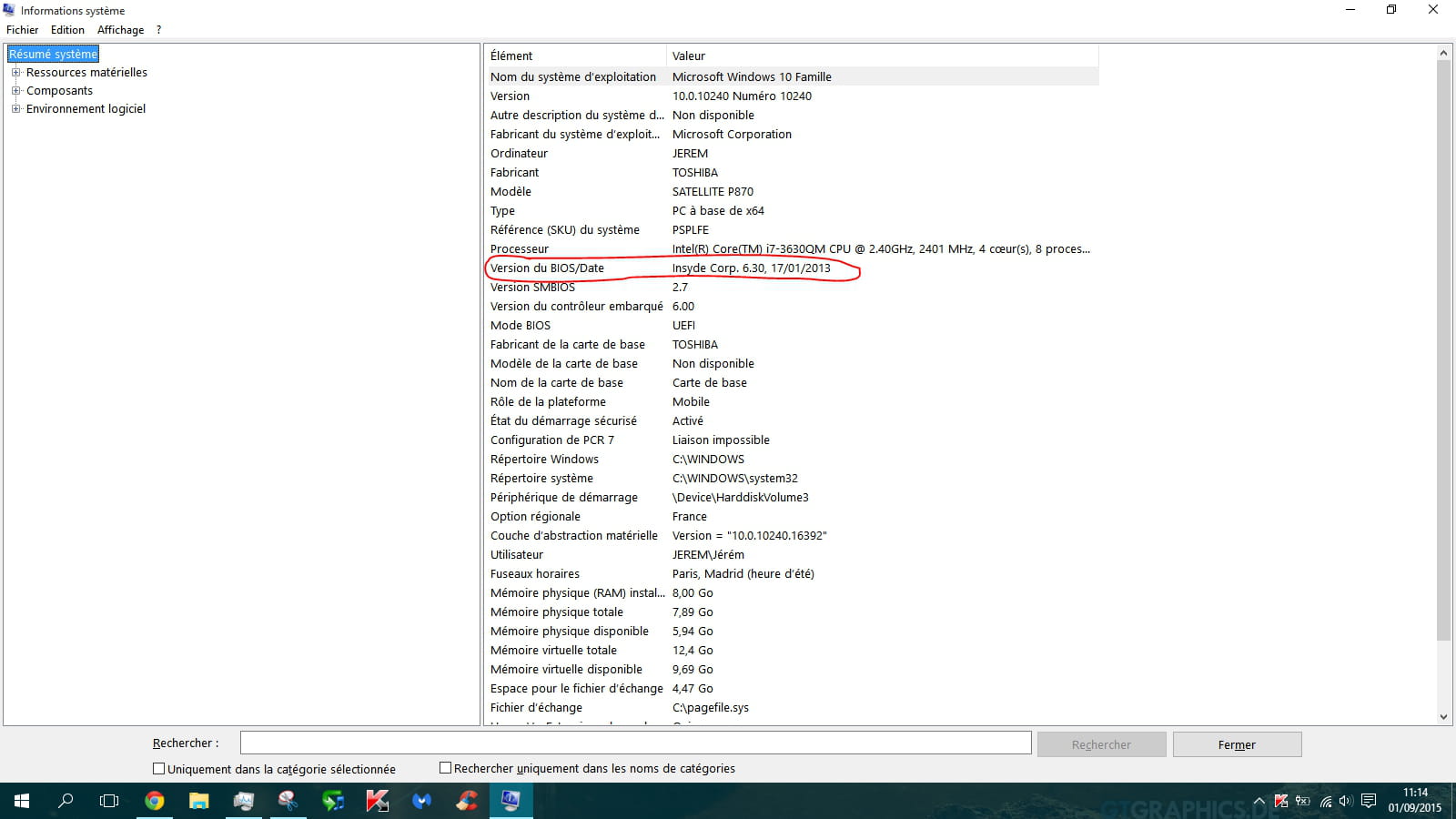Click the Kaspersky system tray icon
1456x819 pixels.
click(1281, 802)
